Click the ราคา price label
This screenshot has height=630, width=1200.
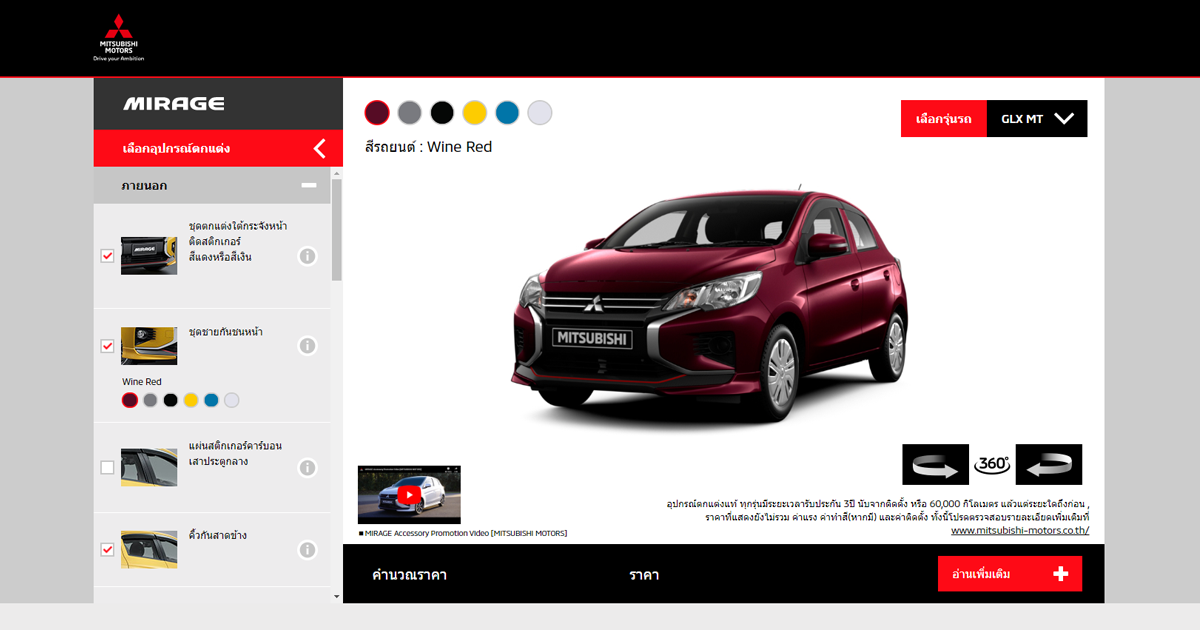[x=644, y=575]
